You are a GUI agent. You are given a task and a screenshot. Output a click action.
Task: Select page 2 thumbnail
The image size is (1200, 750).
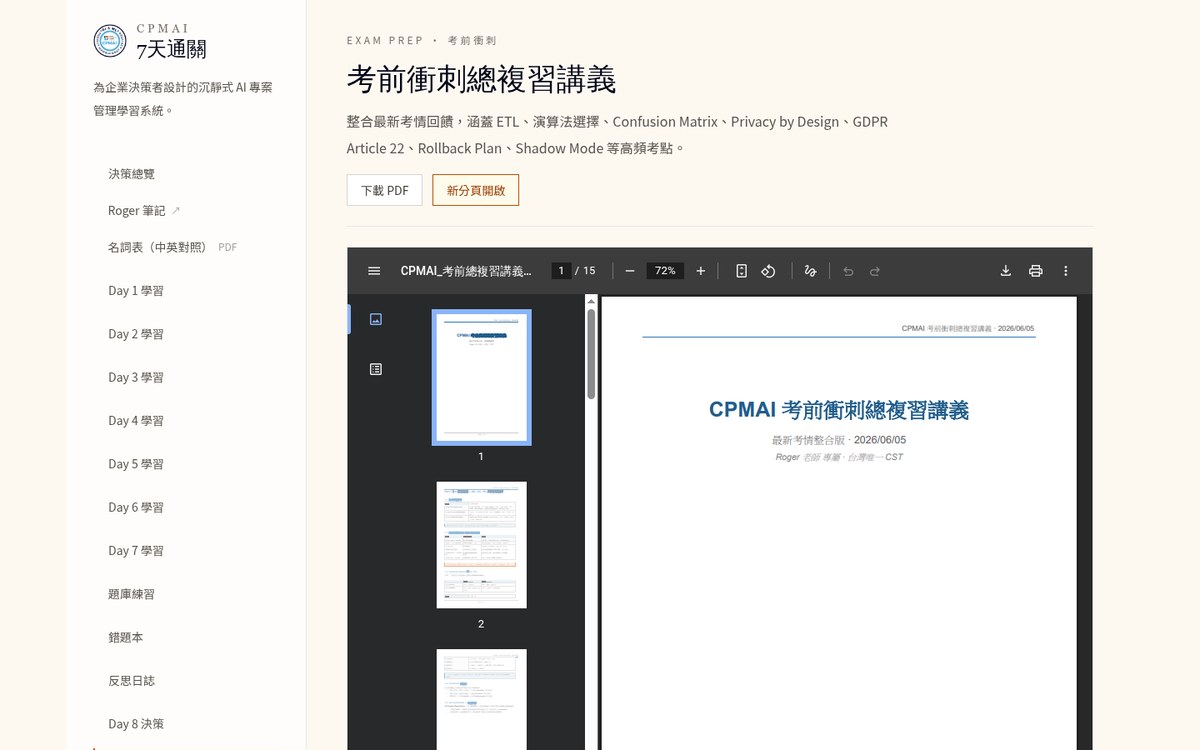[x=481, y=545]
